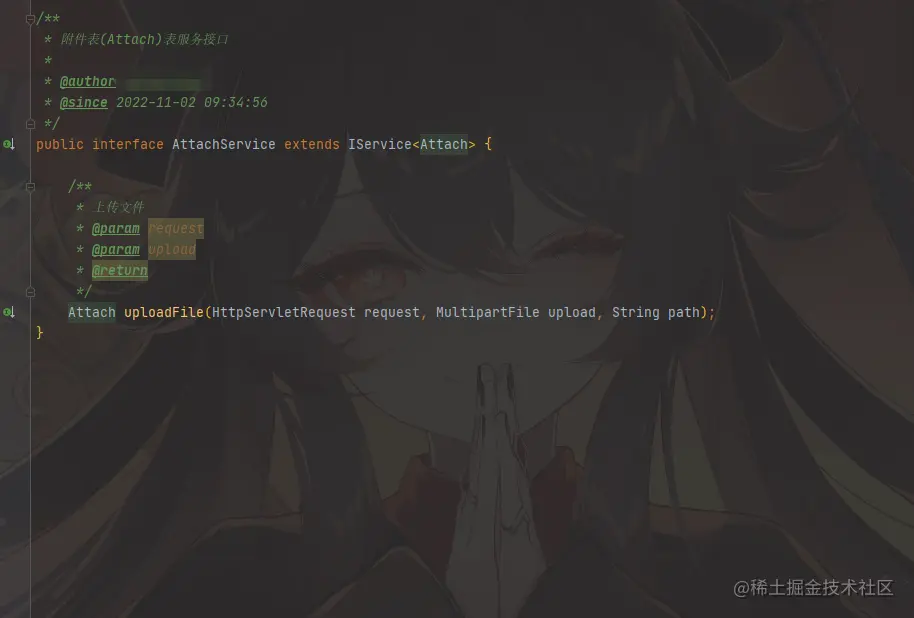This screenshot has height=618, width=914.
Task: Click the HttpServletRequest parameter type
Action: 283,312
